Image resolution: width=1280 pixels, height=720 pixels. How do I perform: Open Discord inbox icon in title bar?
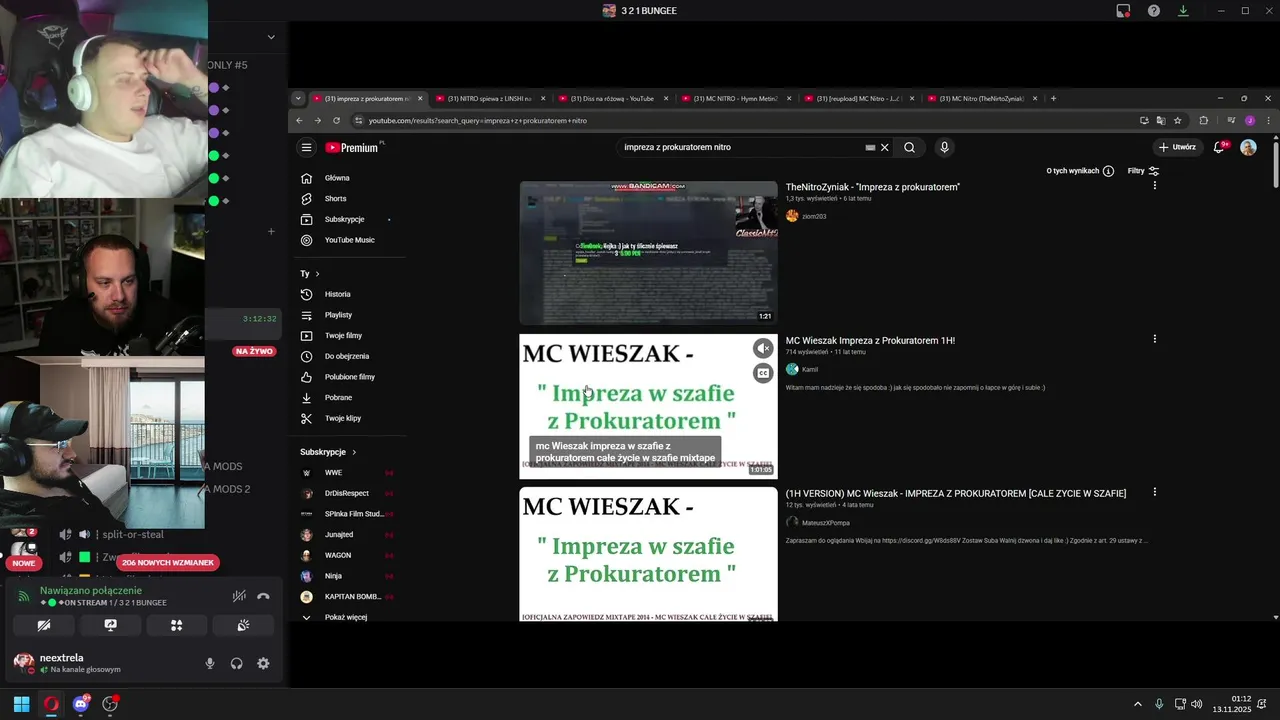1123,11
